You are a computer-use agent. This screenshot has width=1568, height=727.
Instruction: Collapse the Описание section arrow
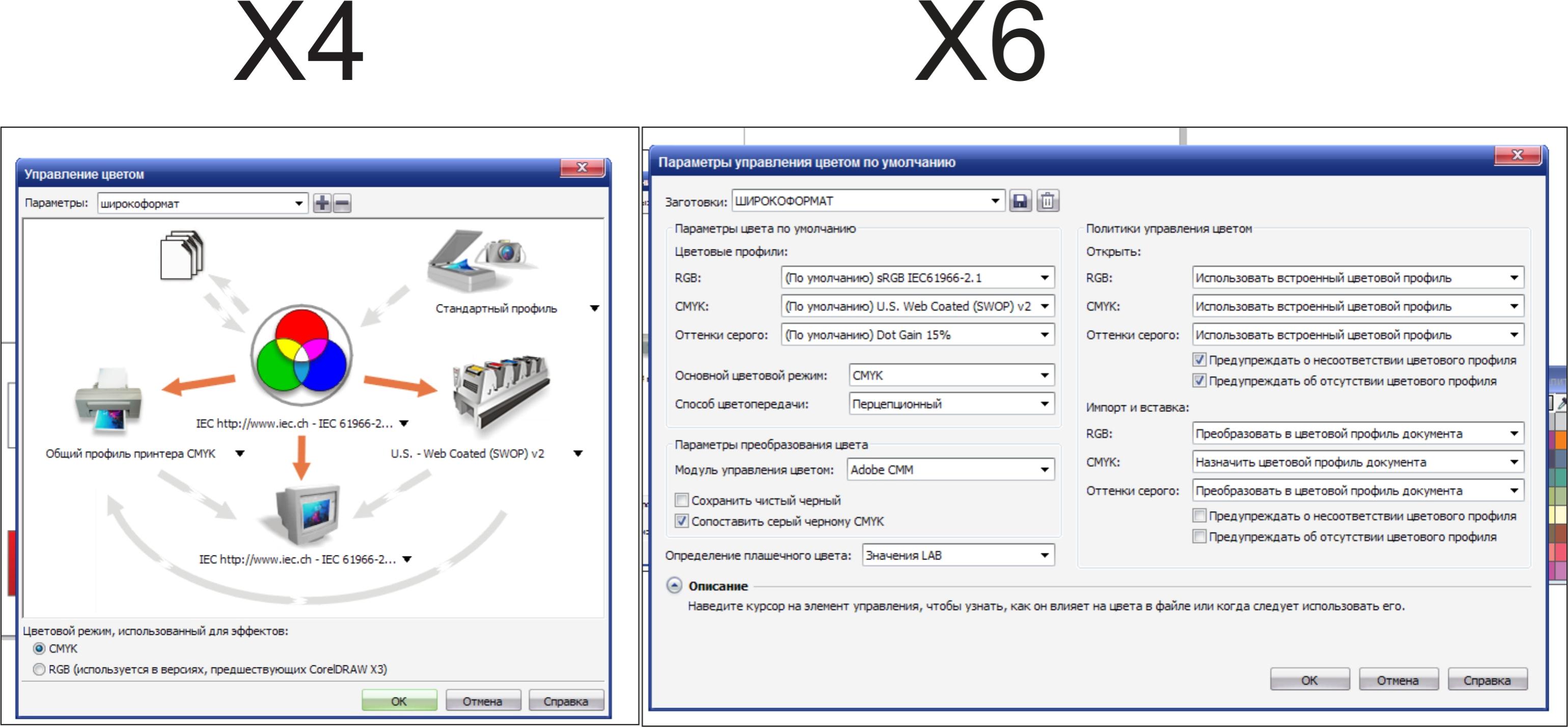(674, 586)
